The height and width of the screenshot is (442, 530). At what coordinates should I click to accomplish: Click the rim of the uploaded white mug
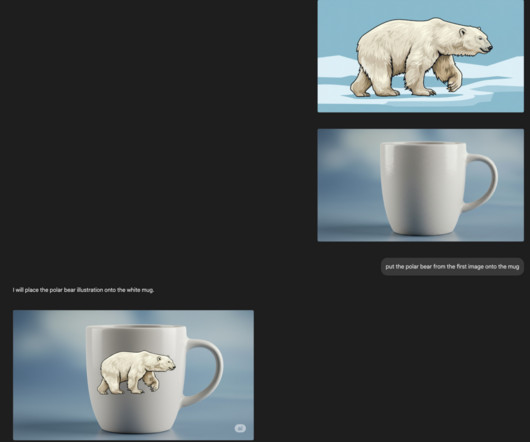coord(423,144)
